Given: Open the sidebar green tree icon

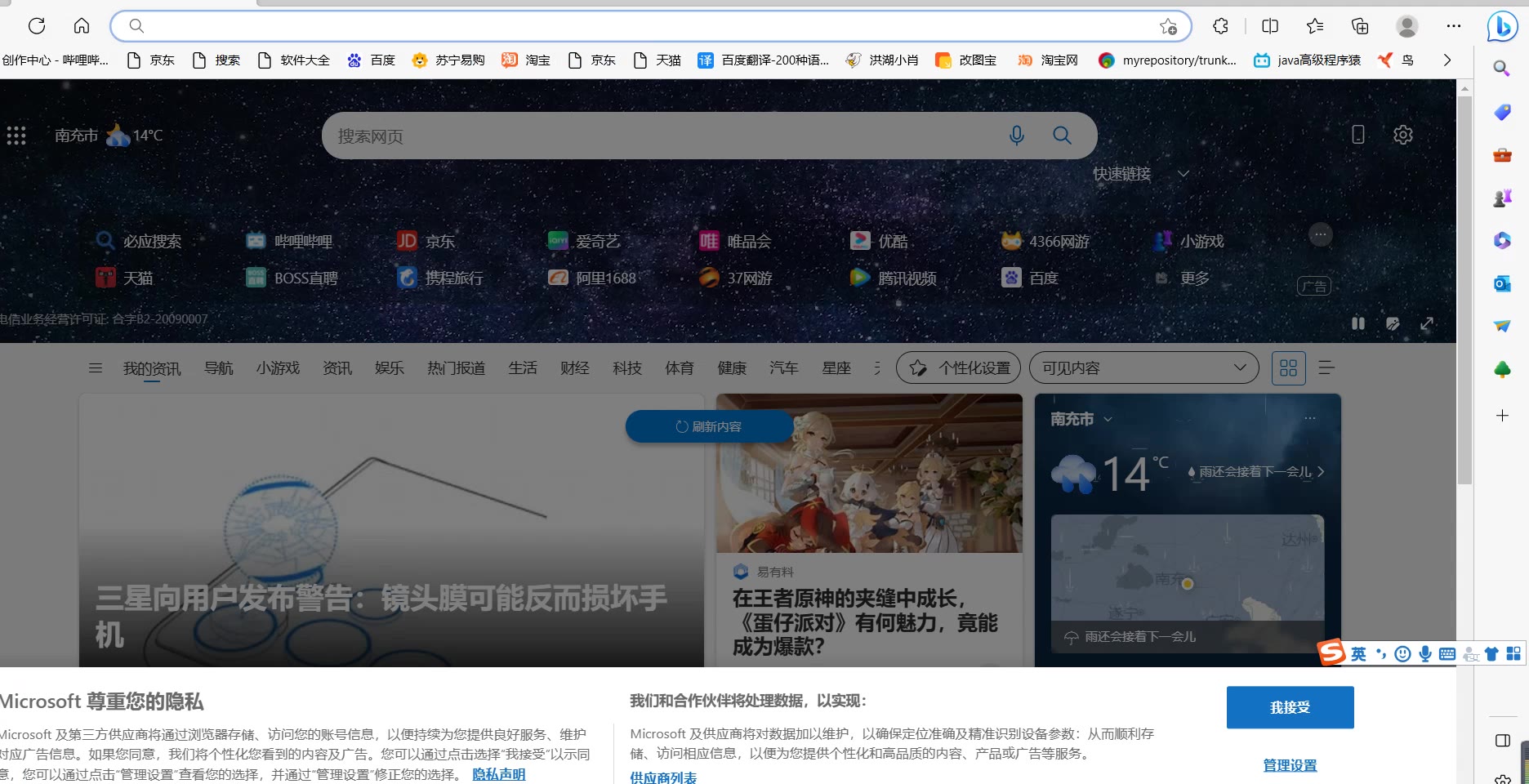Looking at the screenshot, I should click(1502, 369).
